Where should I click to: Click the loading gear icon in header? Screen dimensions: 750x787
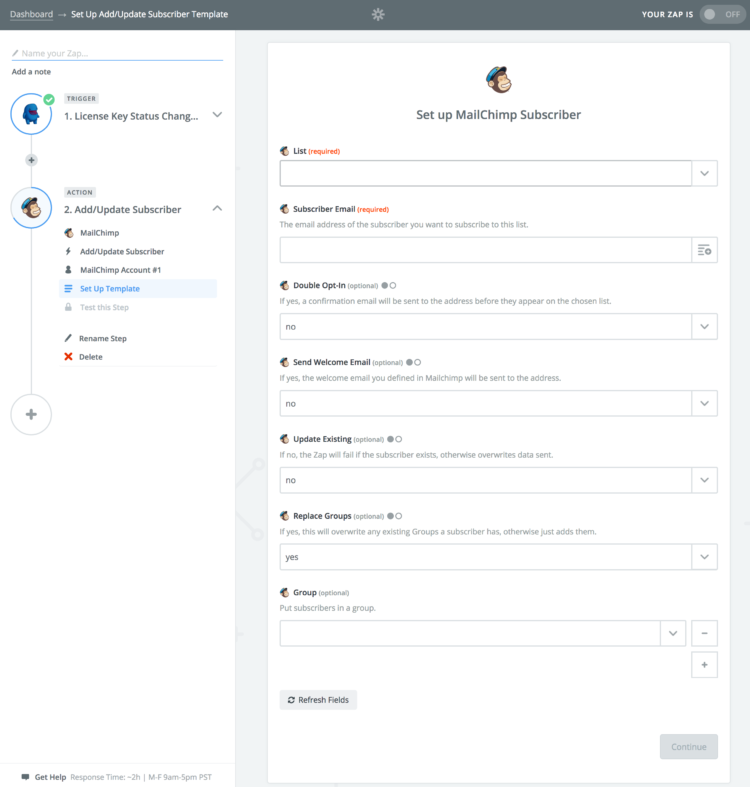[378, 15]
